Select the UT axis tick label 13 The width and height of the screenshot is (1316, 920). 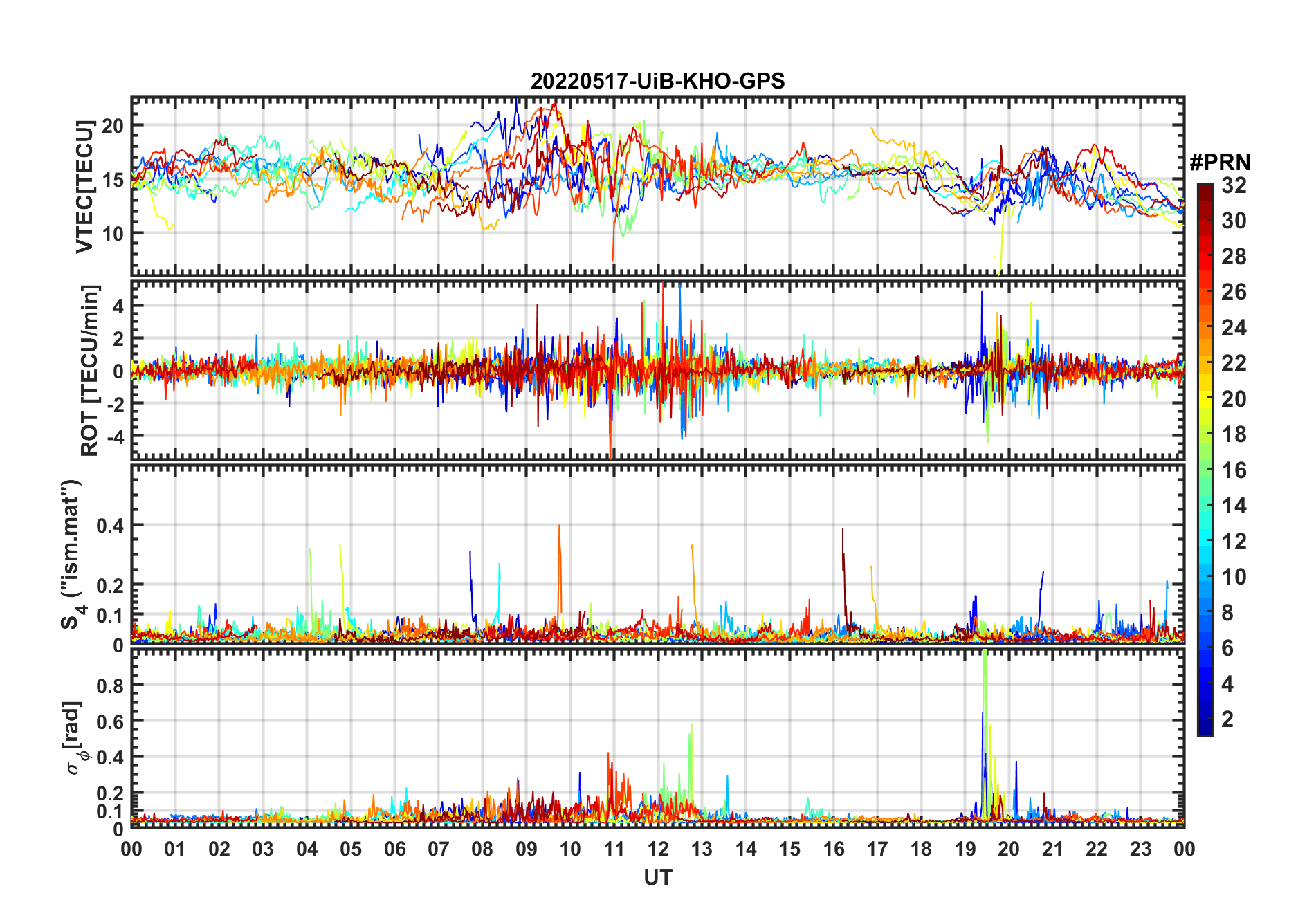coord(702,849)
